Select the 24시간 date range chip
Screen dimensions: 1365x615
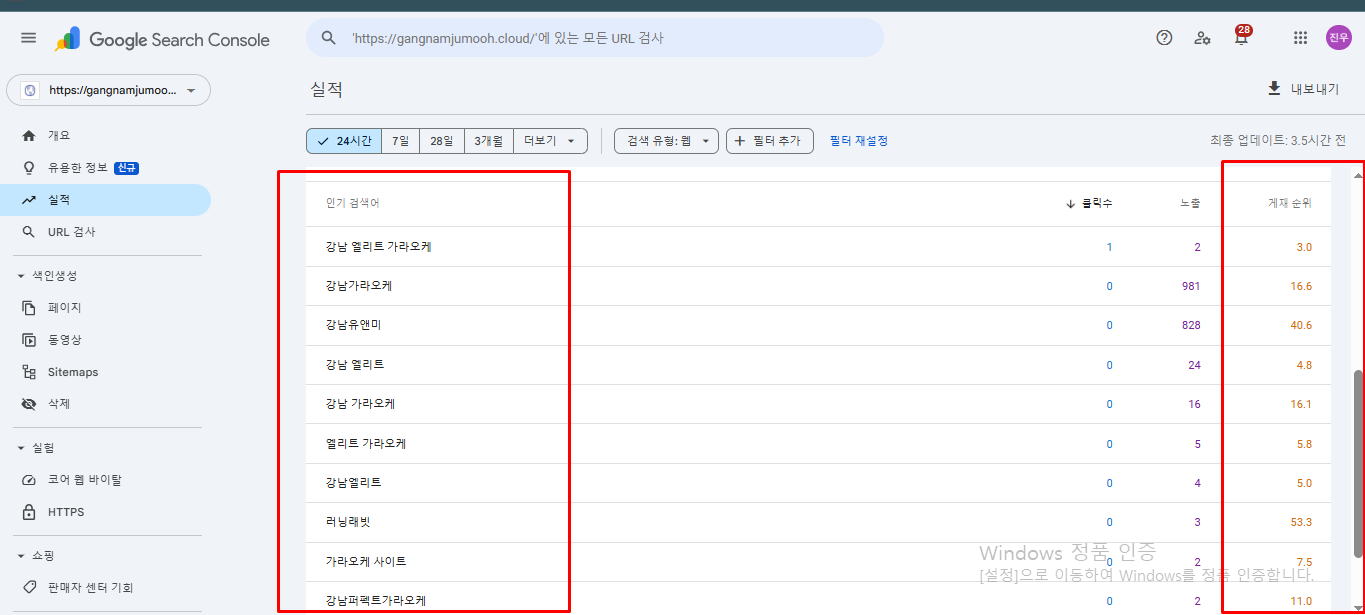pos(344,141)
